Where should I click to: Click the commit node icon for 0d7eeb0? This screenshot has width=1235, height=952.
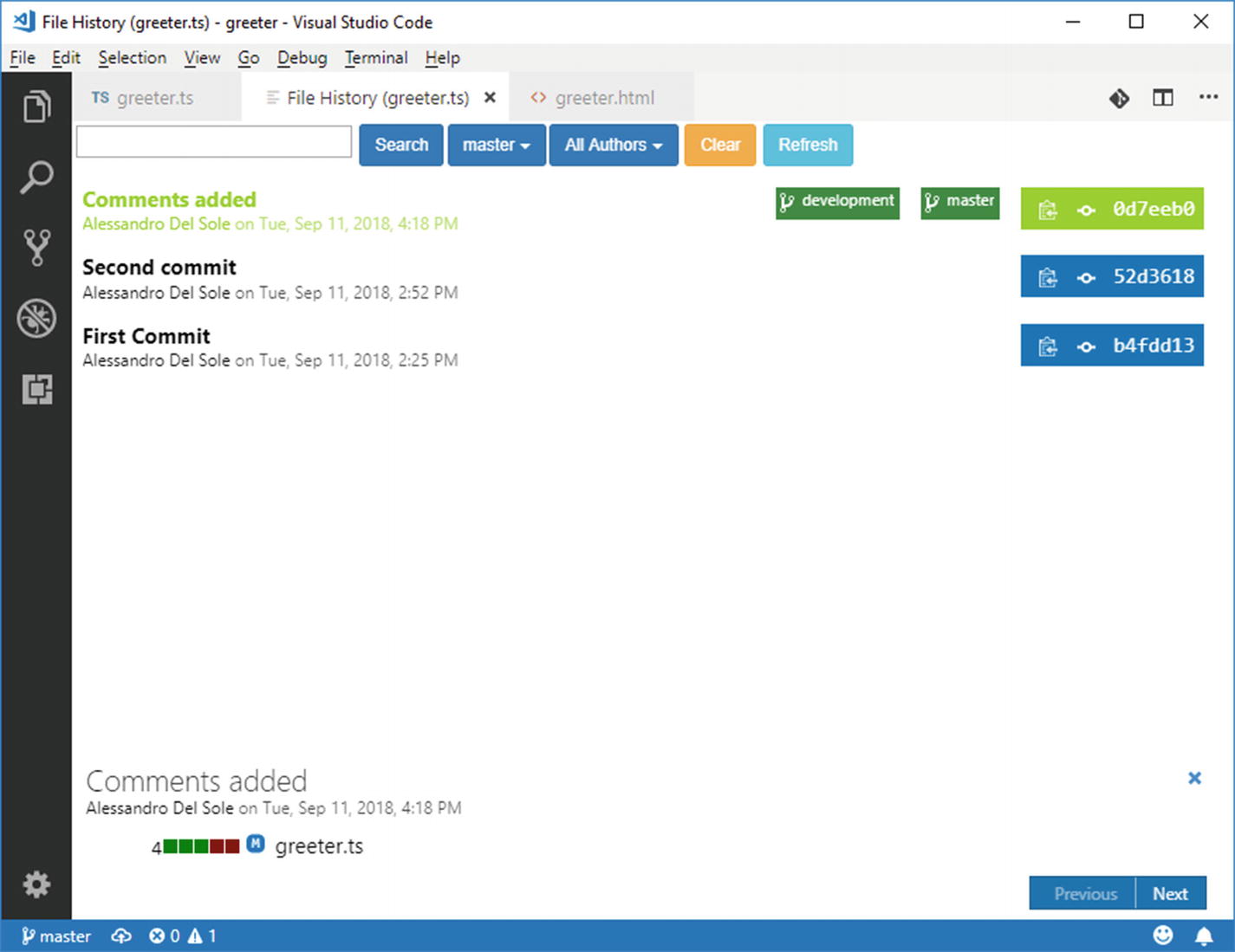pyautogui.click(x=1086, y=210)
